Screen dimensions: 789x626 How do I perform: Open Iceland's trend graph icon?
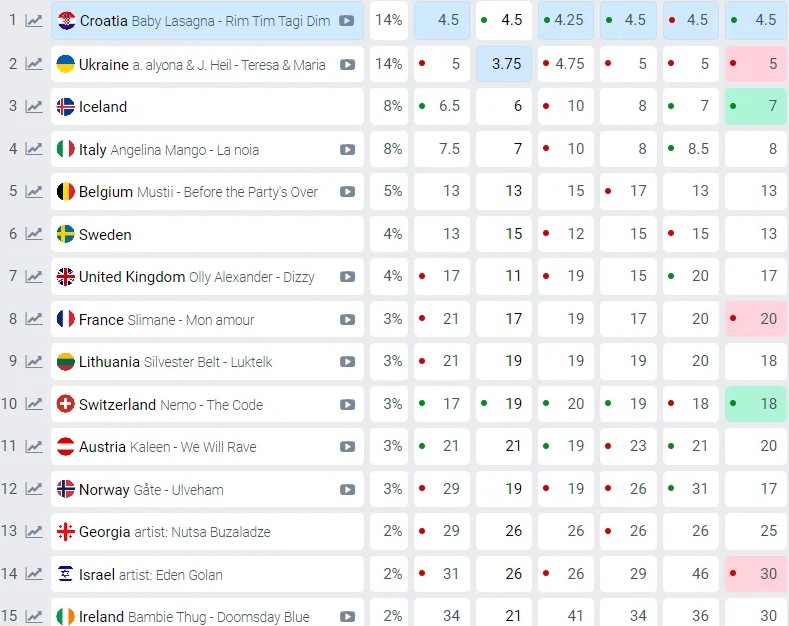point(34,107)
